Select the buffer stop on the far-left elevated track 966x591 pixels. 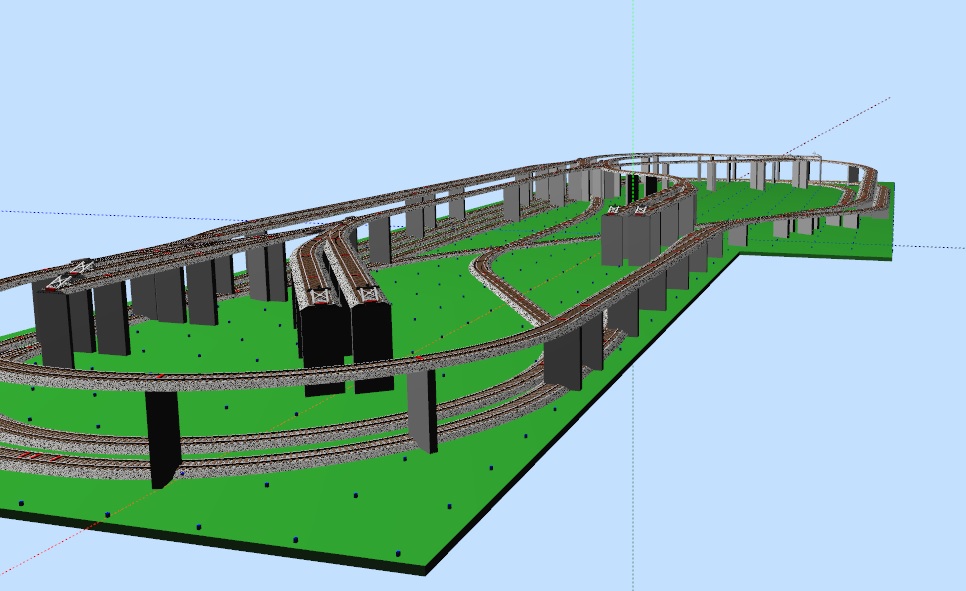62,279
